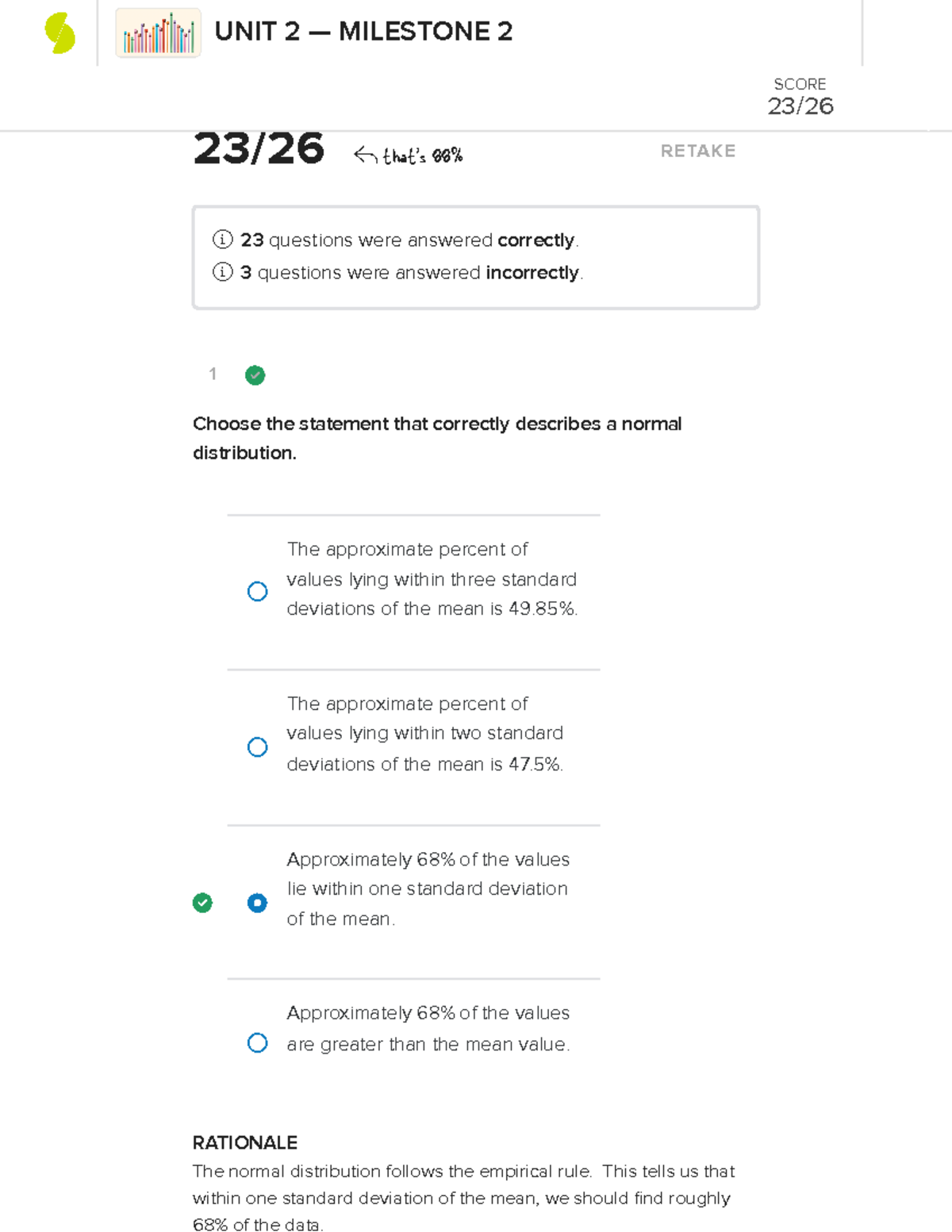Select the bold question prompt text

[437, 438]
